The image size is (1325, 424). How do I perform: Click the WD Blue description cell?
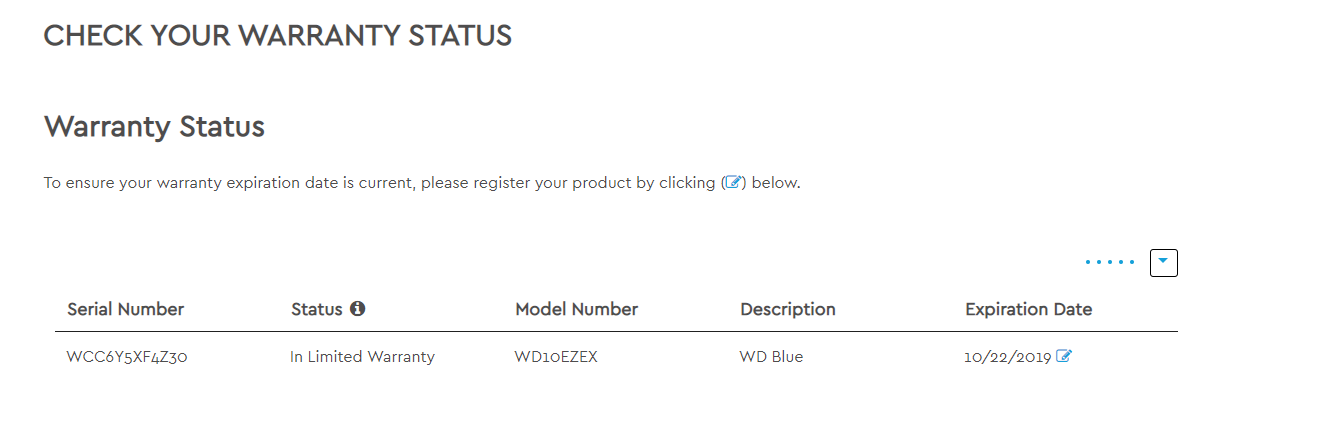(771, 357)
